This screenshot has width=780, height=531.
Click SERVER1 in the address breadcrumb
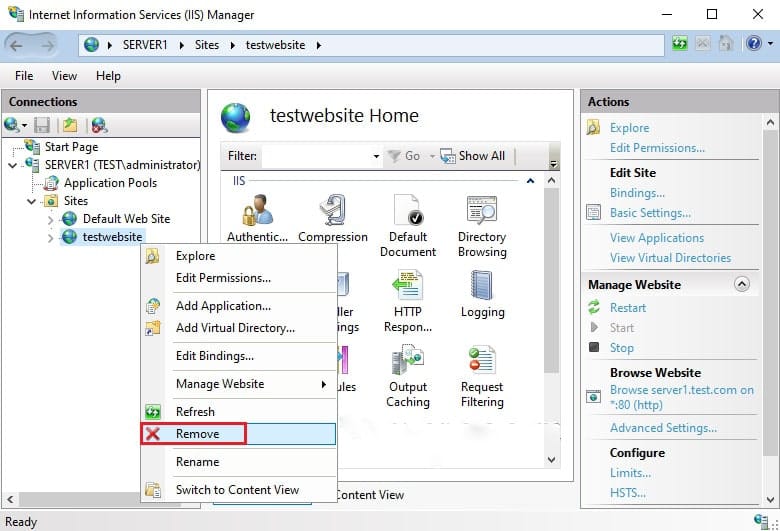pyautogui.click(x=145, y=45)
